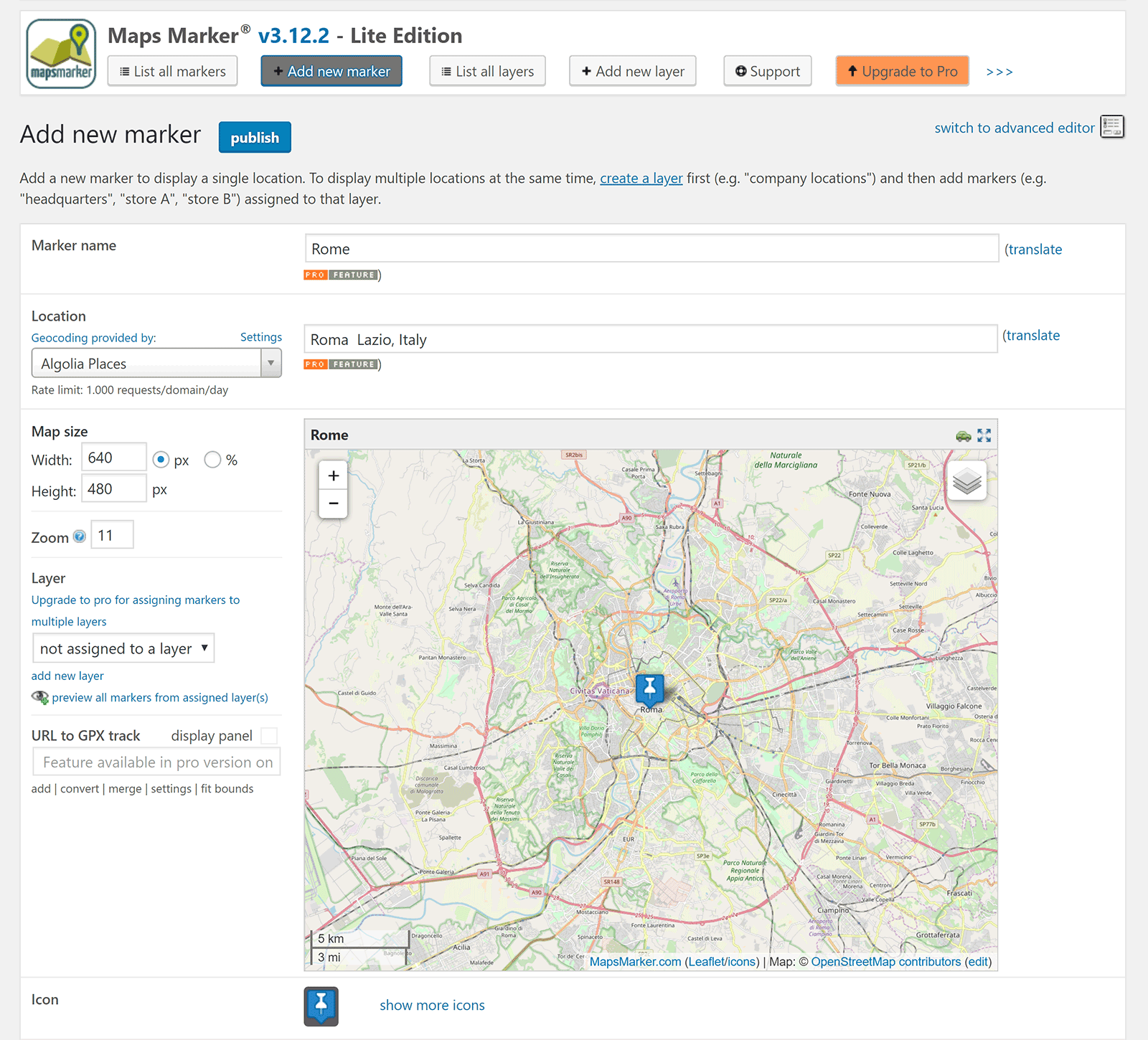The image size is (1148, 1040).
Task: Click map 'edit' attribution link
Action: pyautogui.click(x=977, y=962)
